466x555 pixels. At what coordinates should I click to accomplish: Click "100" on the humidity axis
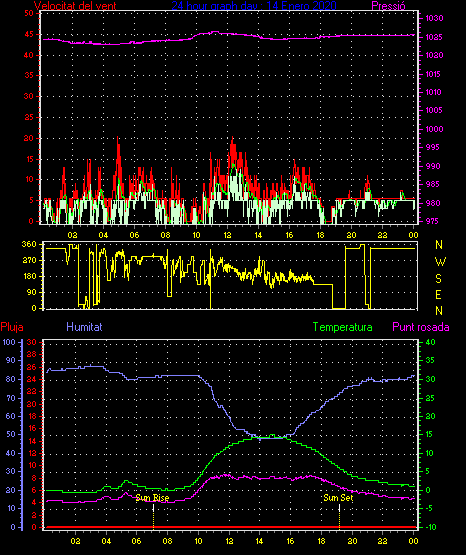click(9, 342)
